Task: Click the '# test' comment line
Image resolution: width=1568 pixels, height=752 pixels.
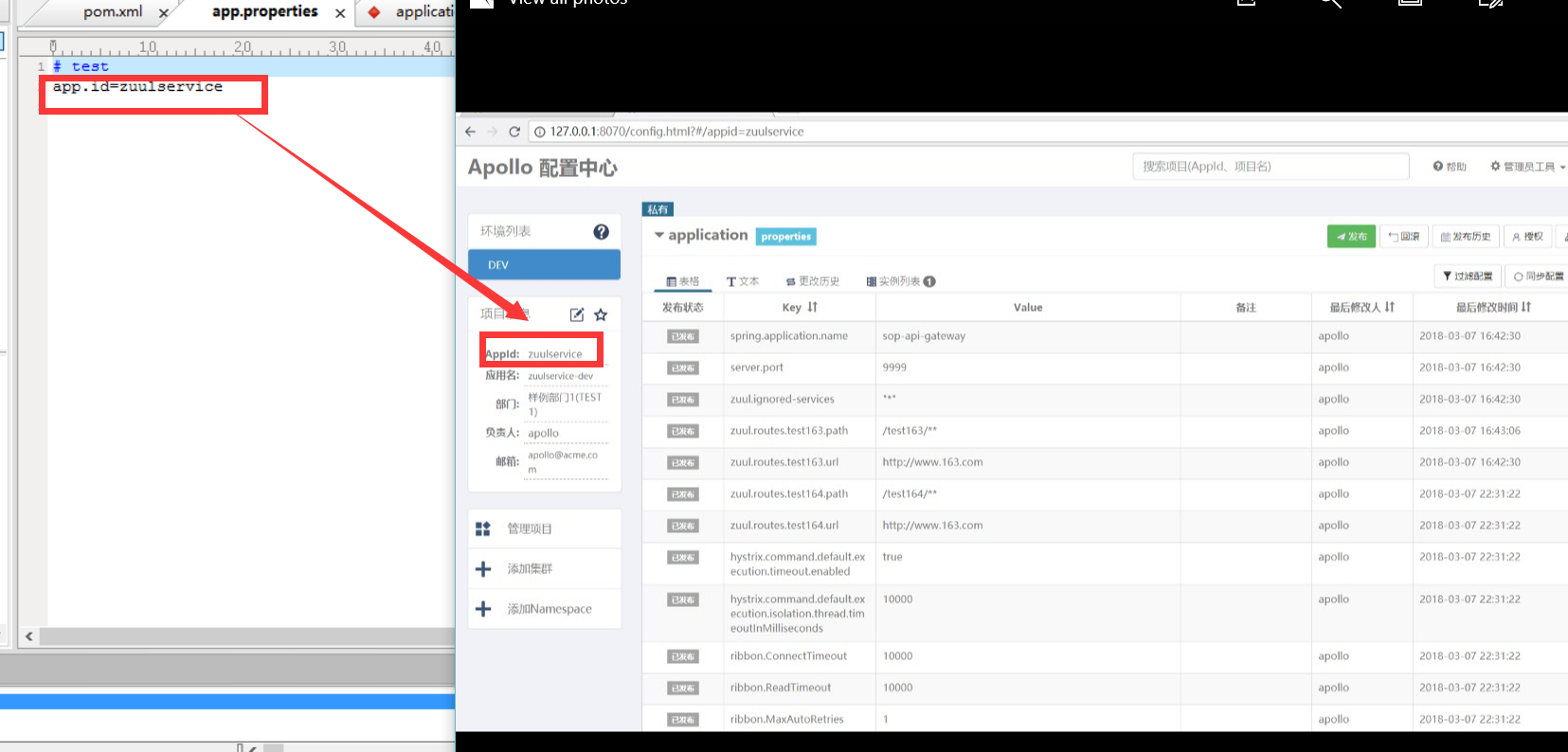Action: (81, 66)
